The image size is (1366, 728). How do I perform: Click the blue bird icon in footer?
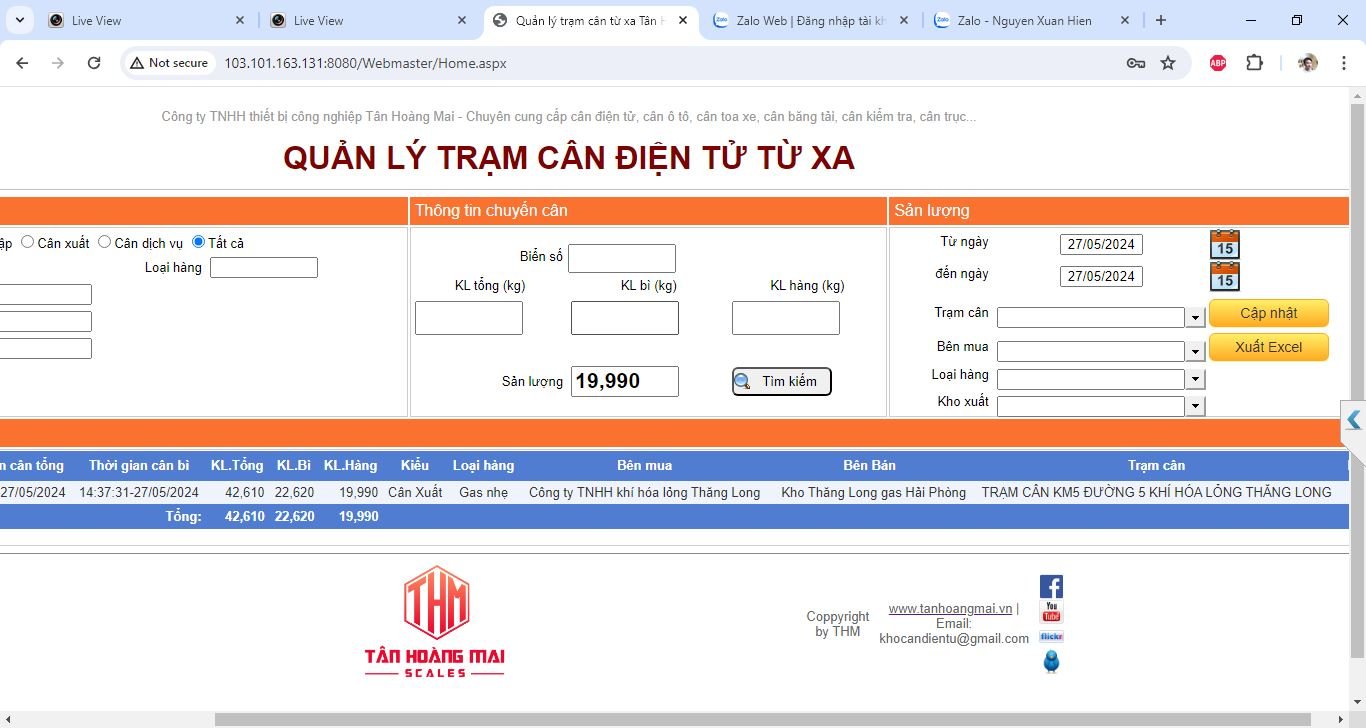click(1051, 661)
